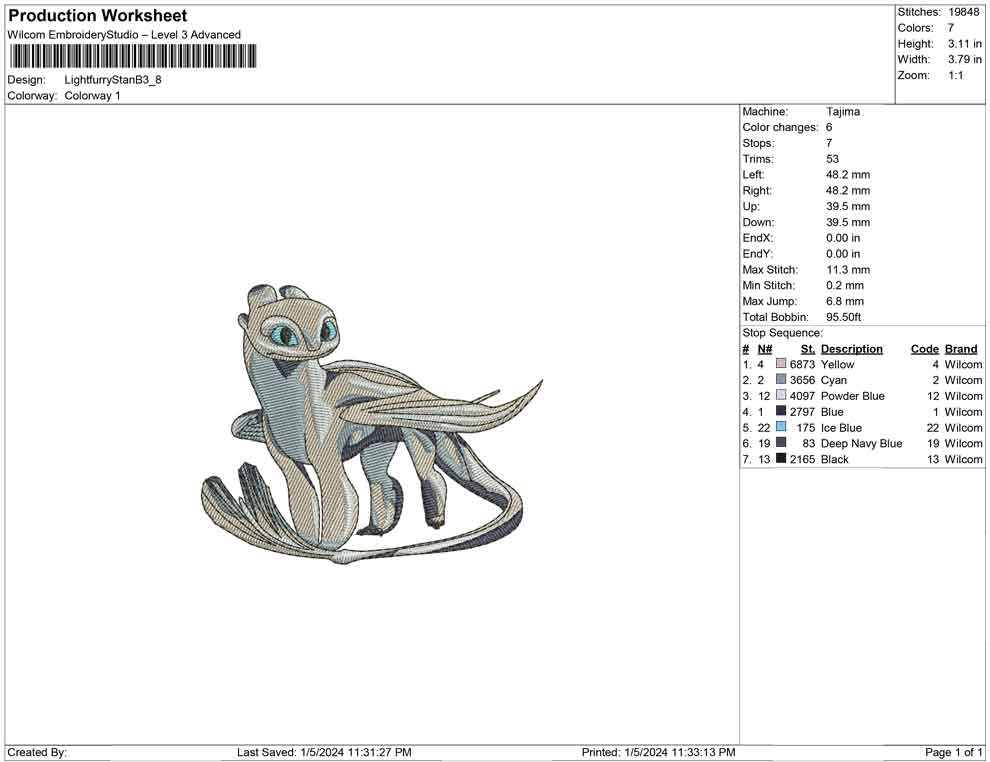Click the 'Last Saved: 1/5/2024 11:31:27 PM' footer
Screen dimensions: 990x762
(x=325, y=752)
